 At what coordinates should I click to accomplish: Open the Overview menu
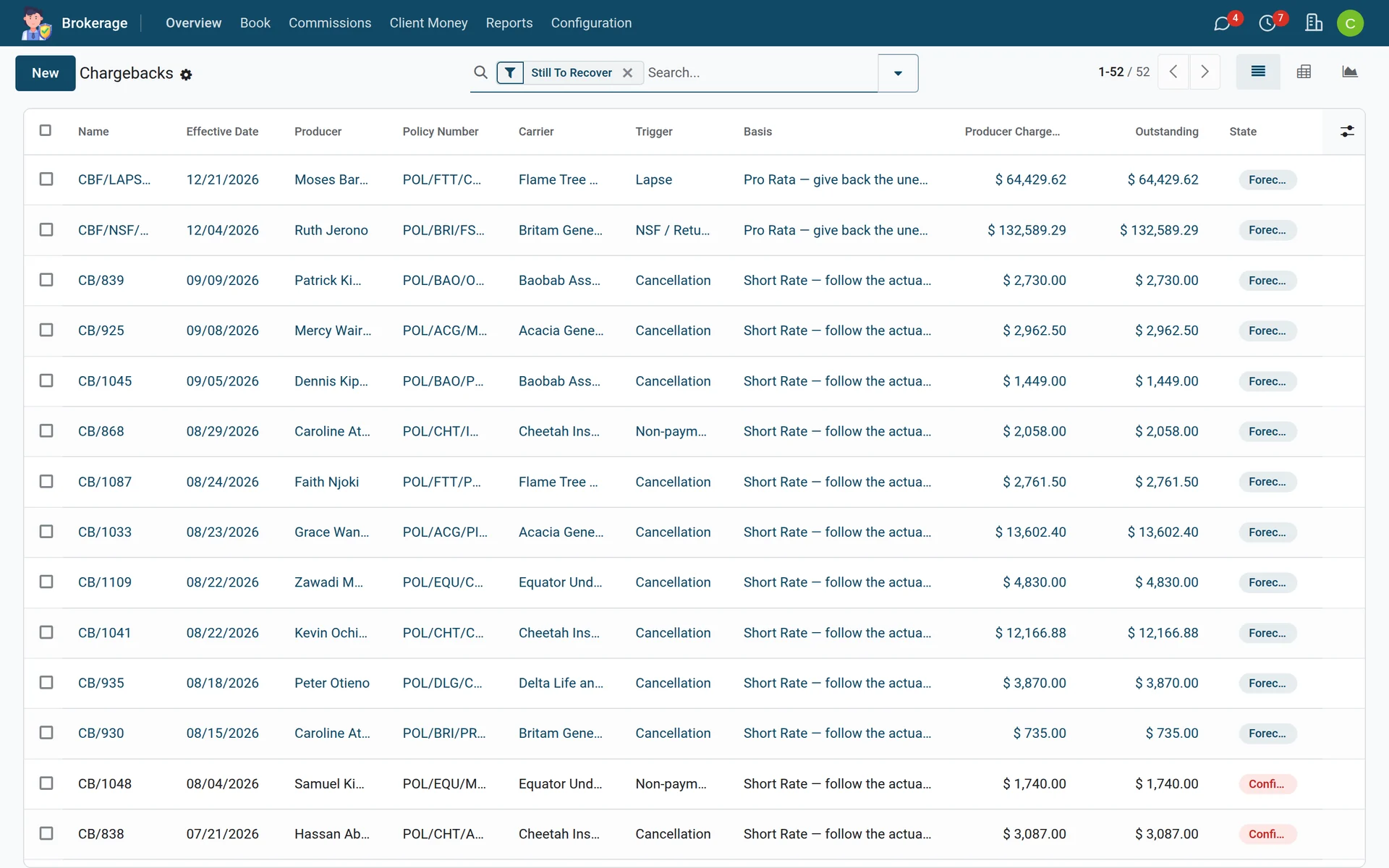193,23
